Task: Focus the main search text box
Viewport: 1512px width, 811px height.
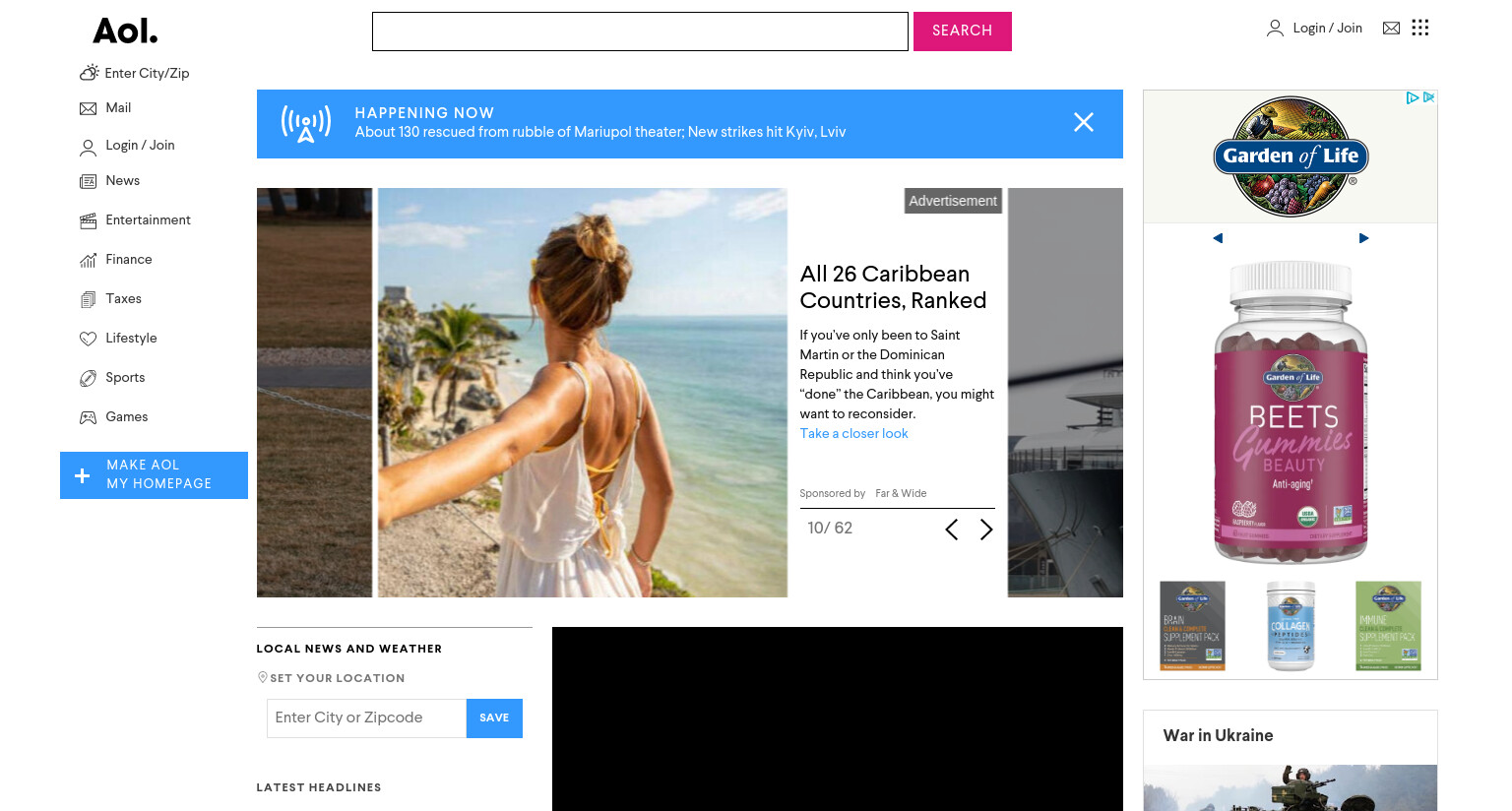Action: (x=640, y=31)
